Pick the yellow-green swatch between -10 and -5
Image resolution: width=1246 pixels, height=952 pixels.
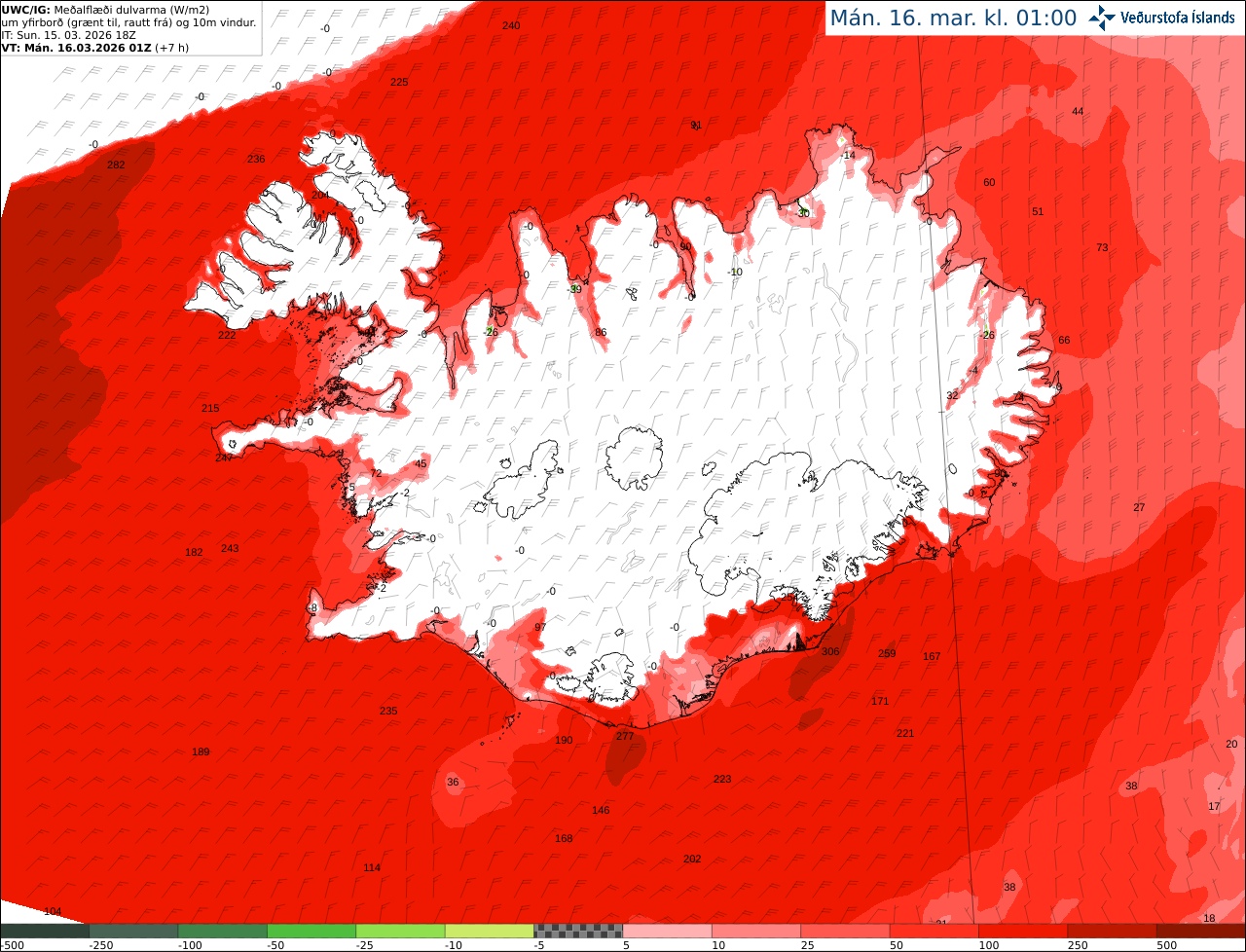point(489,931)
